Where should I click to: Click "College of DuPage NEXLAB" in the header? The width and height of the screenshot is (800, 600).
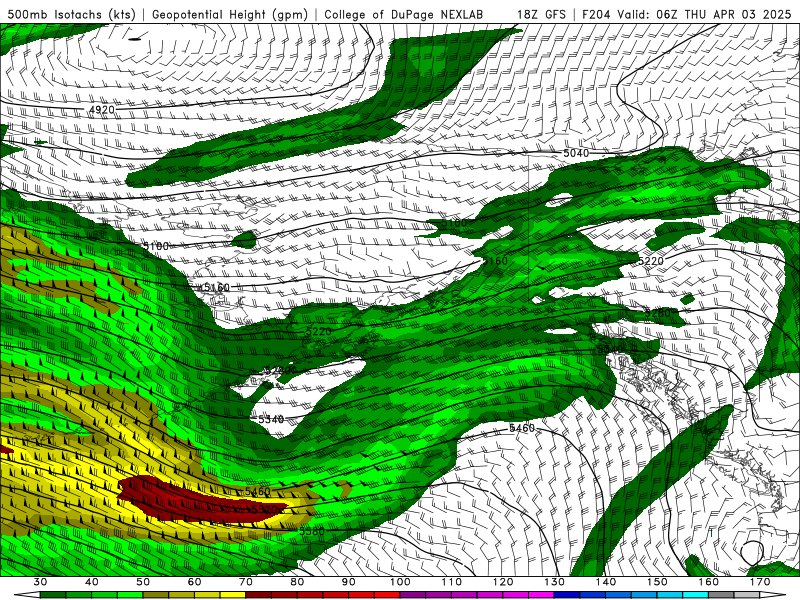[404, 14]
